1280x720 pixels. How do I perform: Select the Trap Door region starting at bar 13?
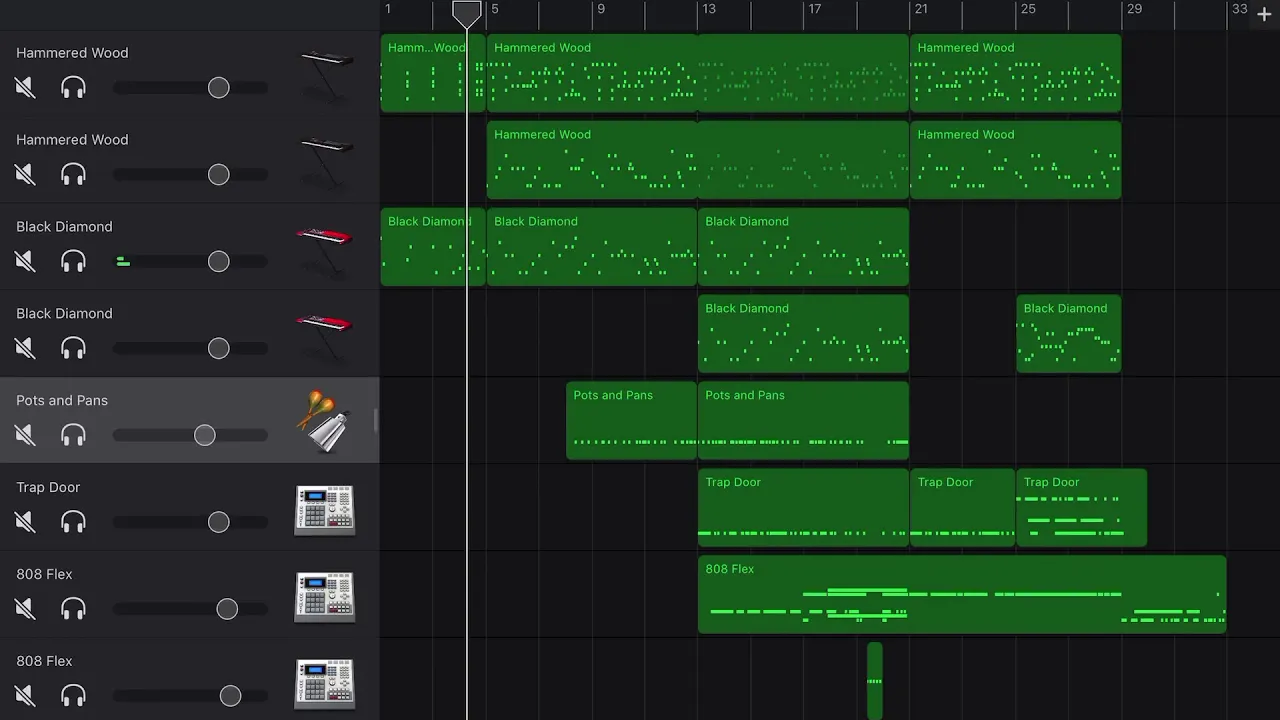(803, 508)
